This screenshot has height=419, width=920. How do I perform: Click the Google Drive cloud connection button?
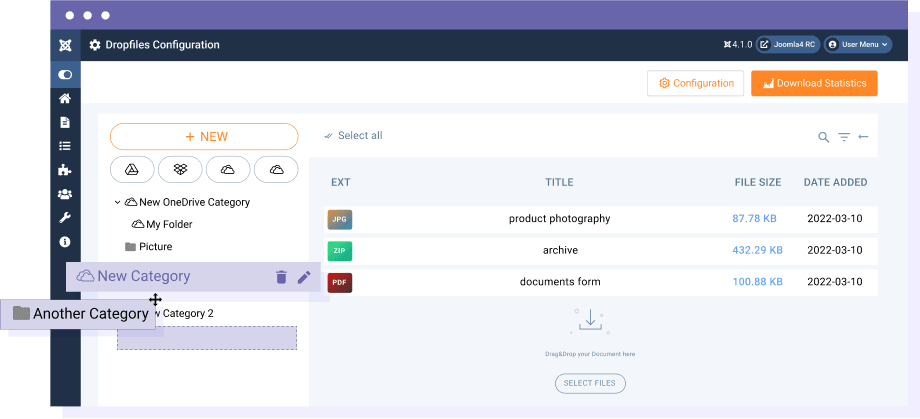[131, 170]
